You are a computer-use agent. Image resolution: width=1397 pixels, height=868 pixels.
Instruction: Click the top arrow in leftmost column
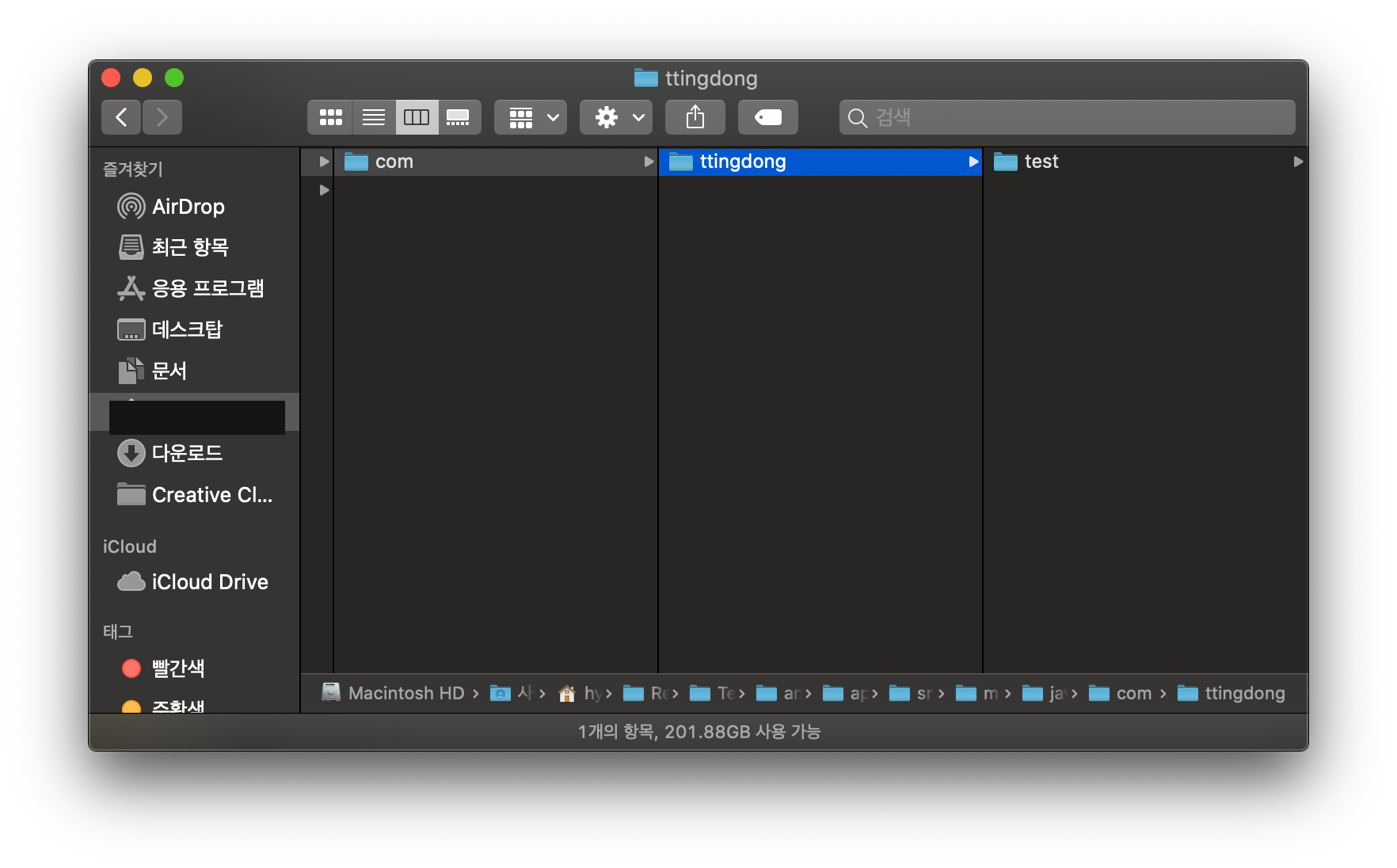point(324,162)
